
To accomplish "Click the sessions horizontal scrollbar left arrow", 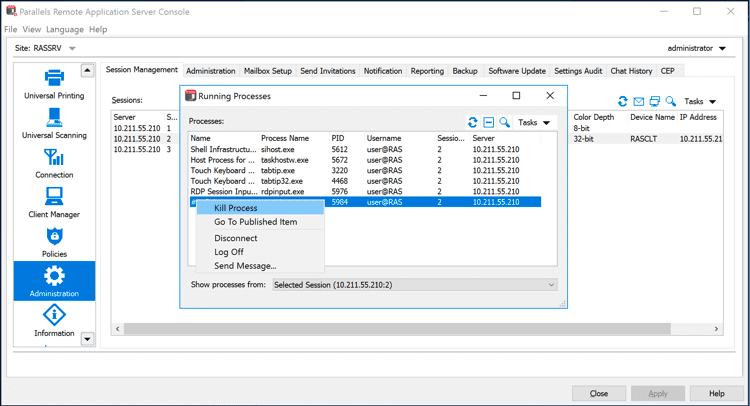I will pos(118,329).
